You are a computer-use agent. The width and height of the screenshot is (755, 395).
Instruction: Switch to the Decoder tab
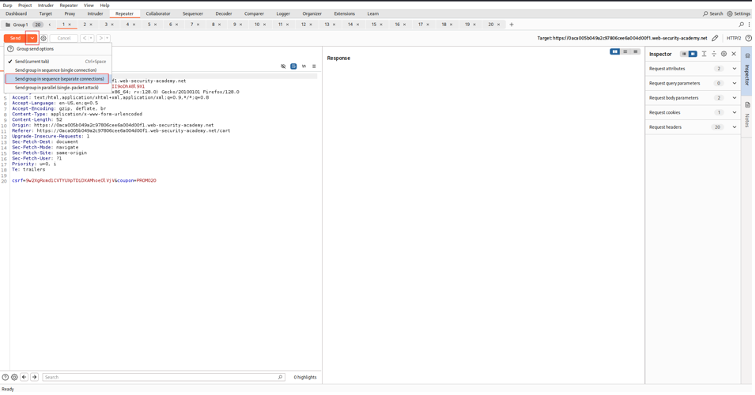pyautogui.click(x=223, y=14)
